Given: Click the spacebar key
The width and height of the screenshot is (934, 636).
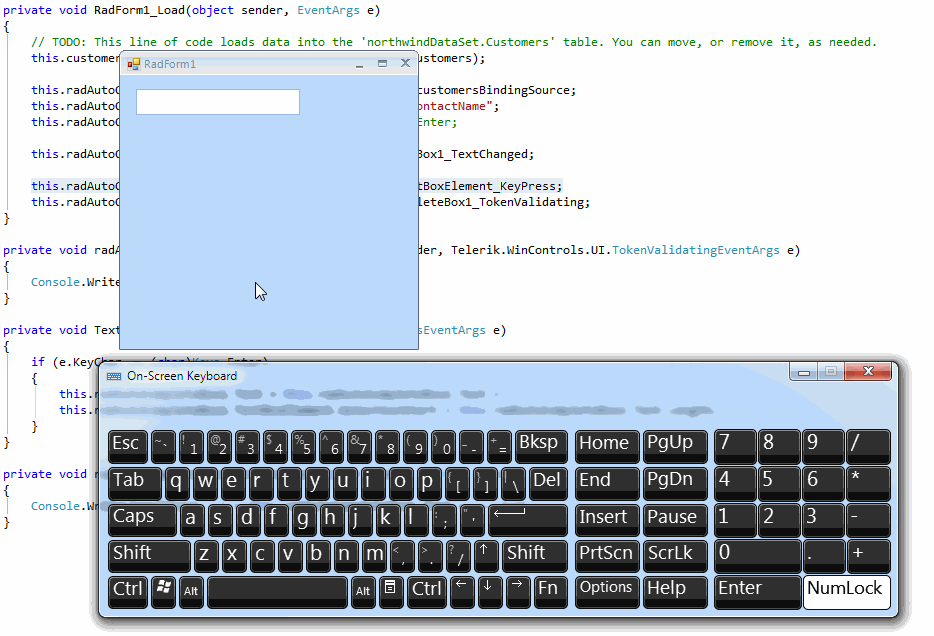Looking at the screenshot, I should point(278,592).
